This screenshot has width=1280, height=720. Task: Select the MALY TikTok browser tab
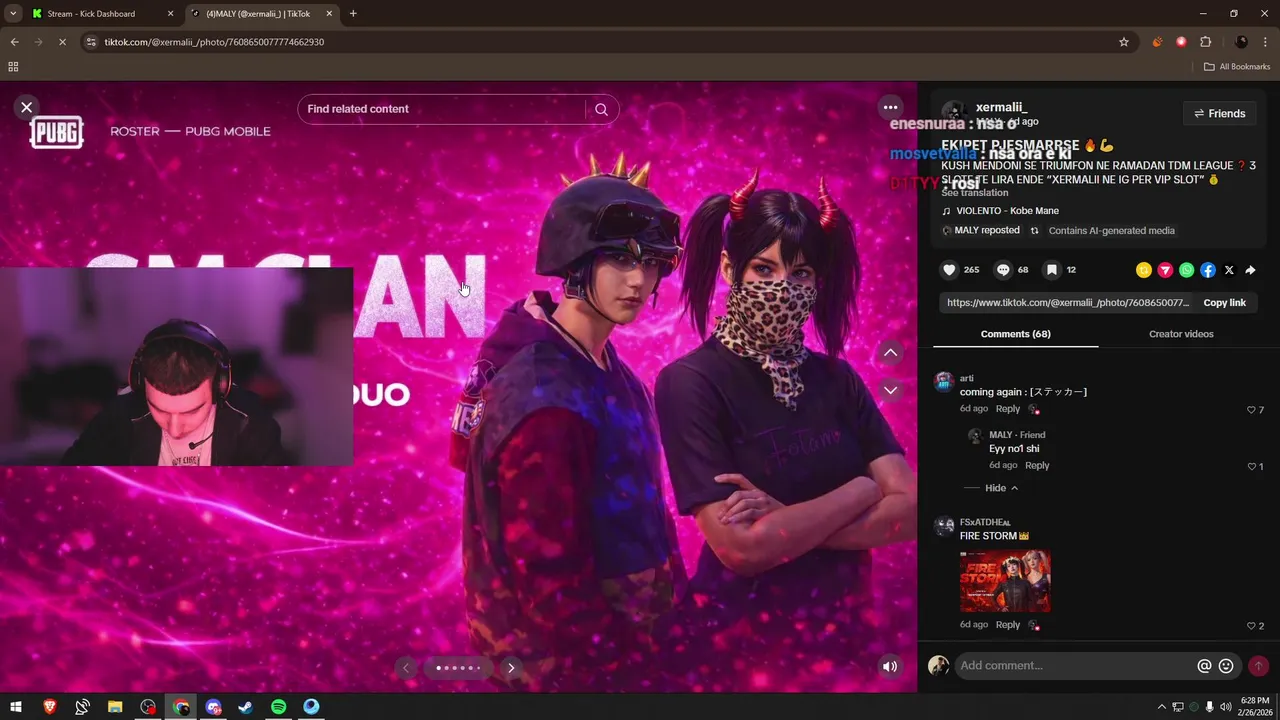coord(262,14)
